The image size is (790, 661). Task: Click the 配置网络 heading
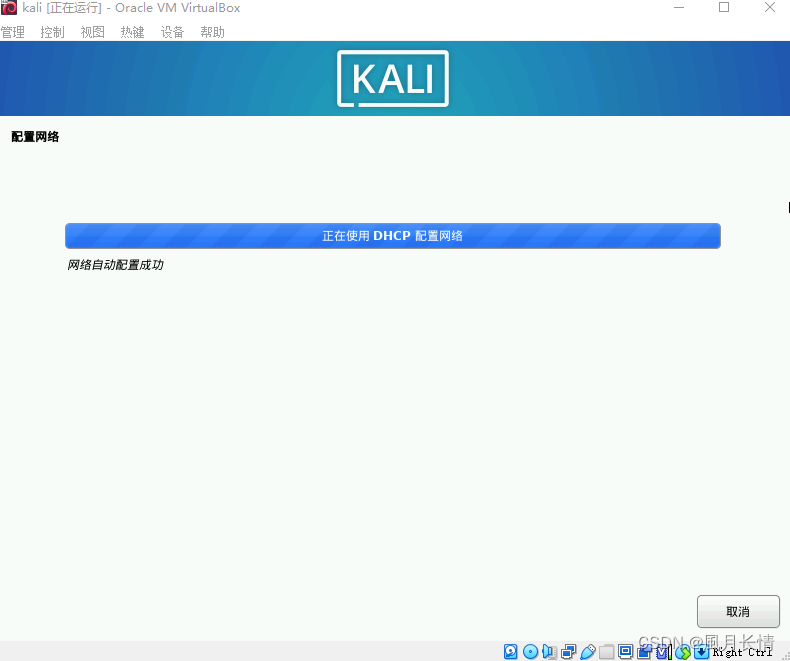click(x=35, y=137)
